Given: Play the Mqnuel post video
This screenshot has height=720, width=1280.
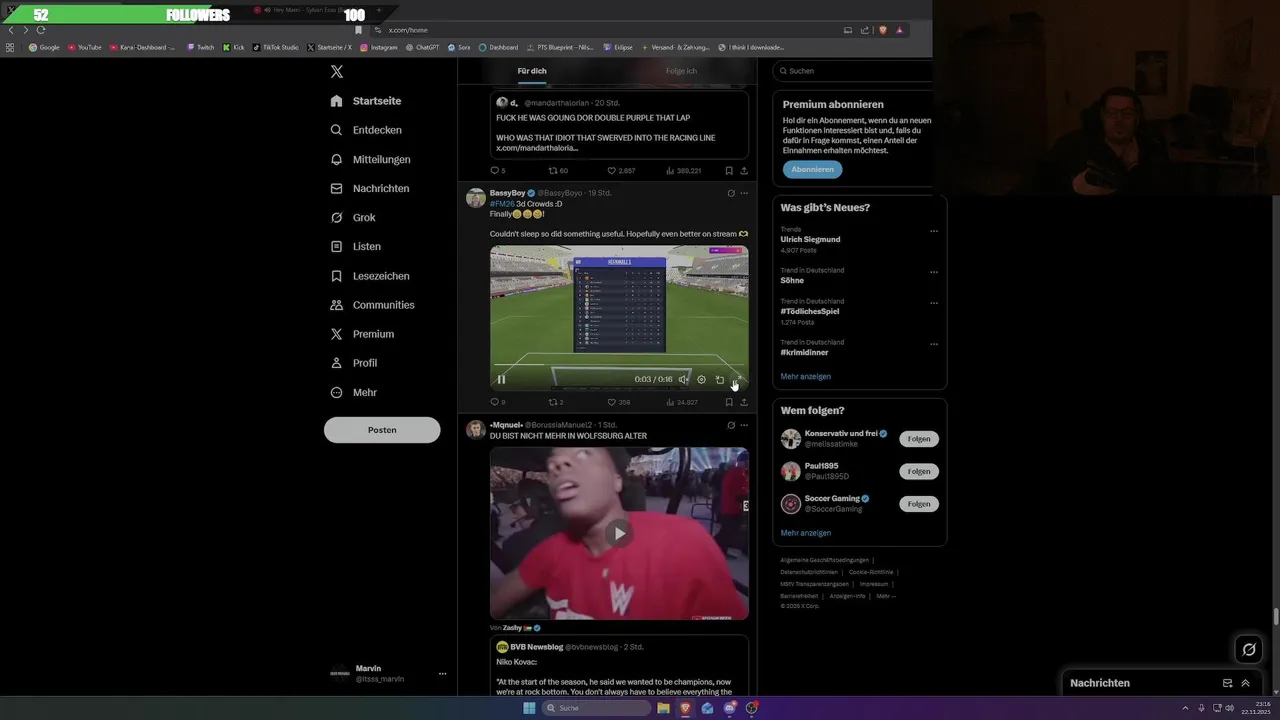Looking at the screenshot, I should coord(619,533).
